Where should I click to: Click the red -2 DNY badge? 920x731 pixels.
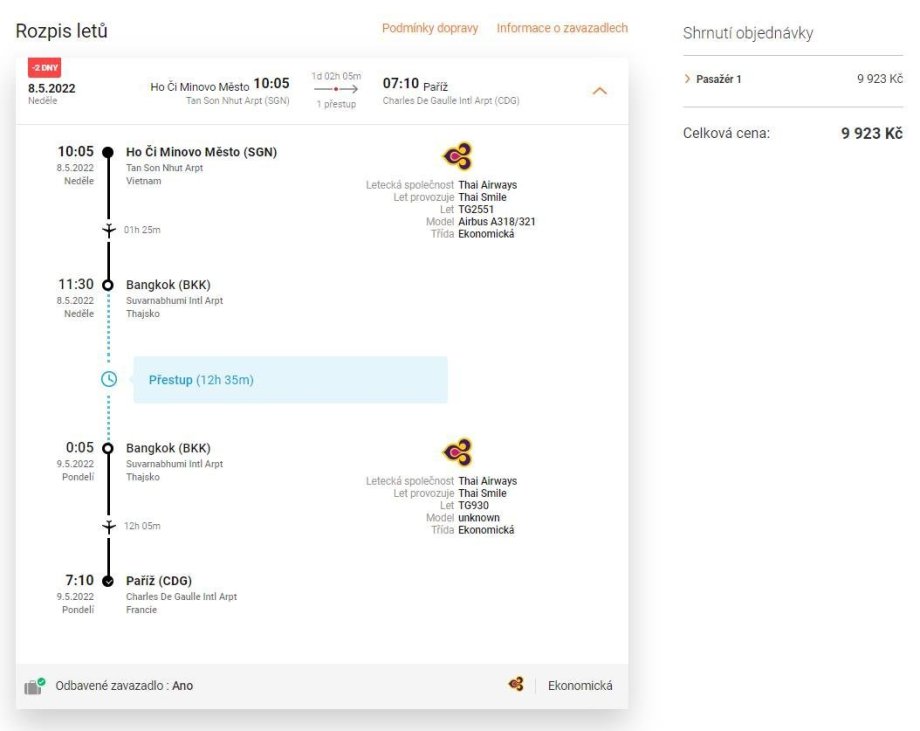tap(44, 68)
